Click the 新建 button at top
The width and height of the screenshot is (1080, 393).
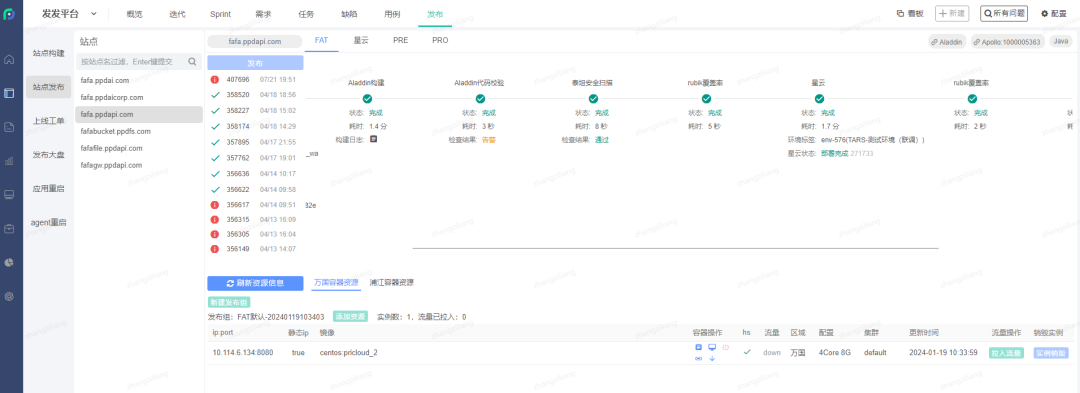pyautogui.click(x=951, y=13)
